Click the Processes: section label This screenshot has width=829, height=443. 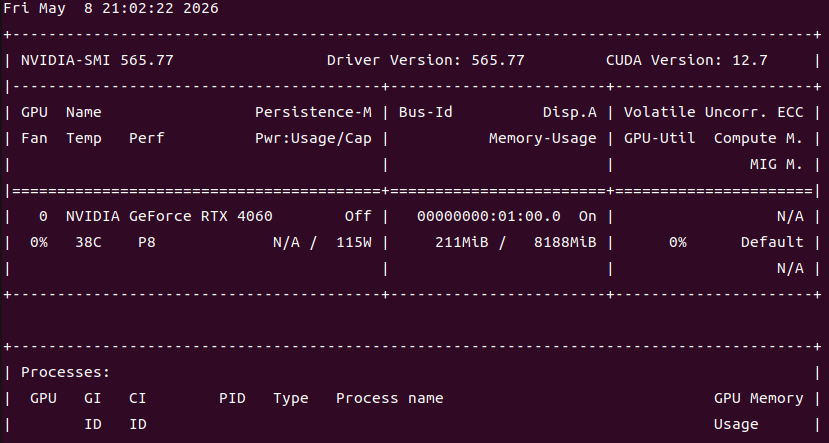click(66, 372)
